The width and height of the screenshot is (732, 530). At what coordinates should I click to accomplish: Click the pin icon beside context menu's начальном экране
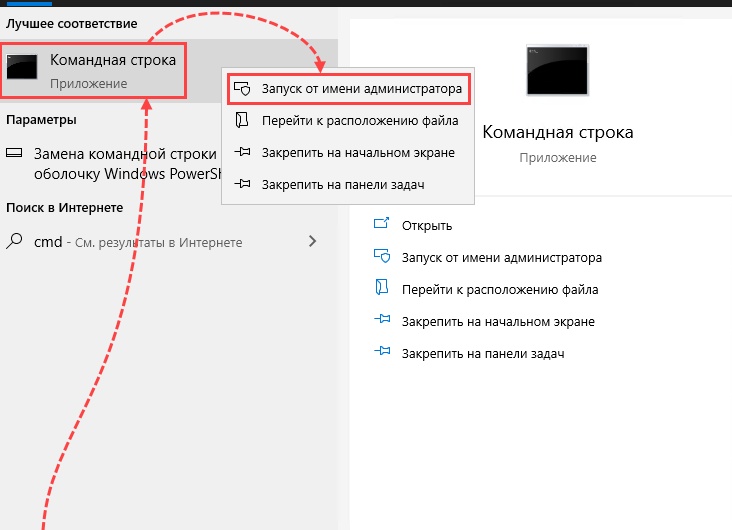click(242, 152)
